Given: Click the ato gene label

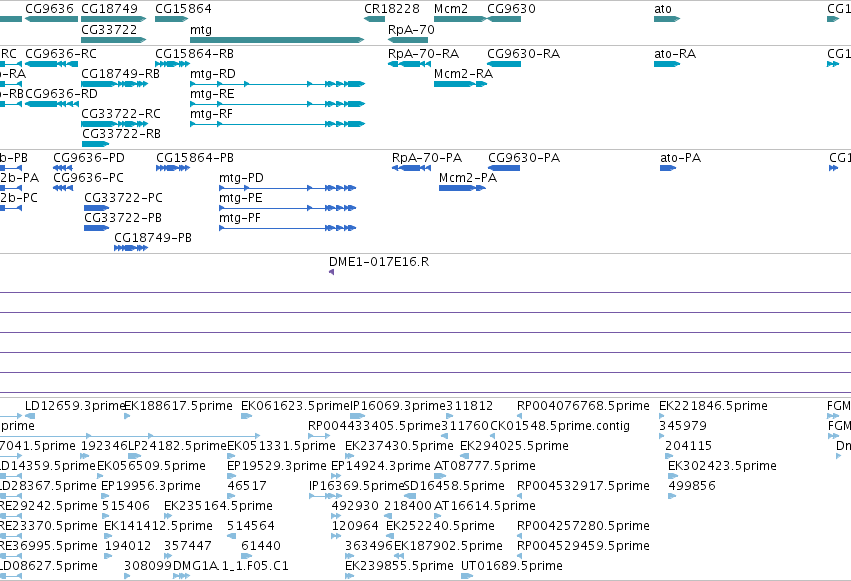Looking at the screenshot, I should tap(663, 9).
